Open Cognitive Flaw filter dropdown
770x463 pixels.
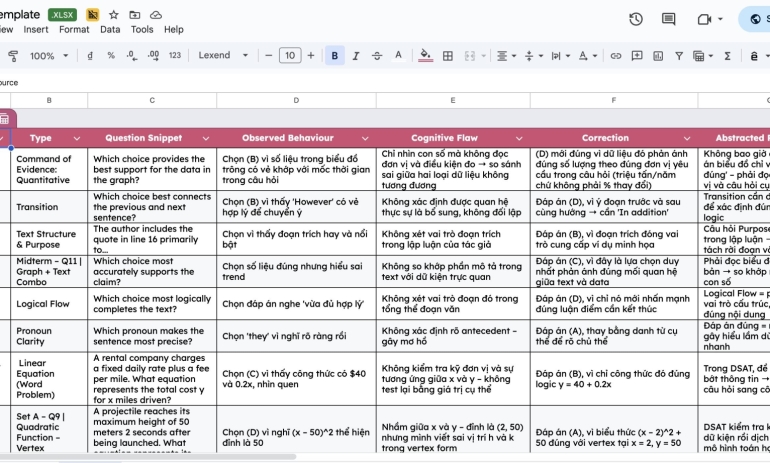coord(519,138)
